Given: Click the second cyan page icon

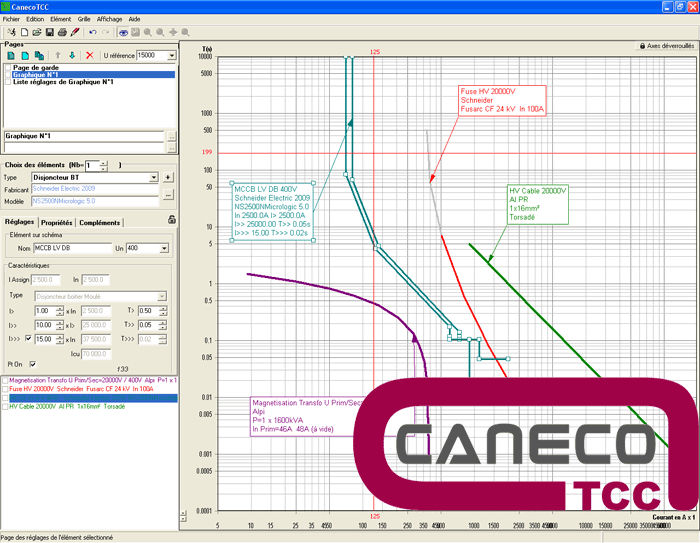Looking at the screenshot, I should point(25,55).
